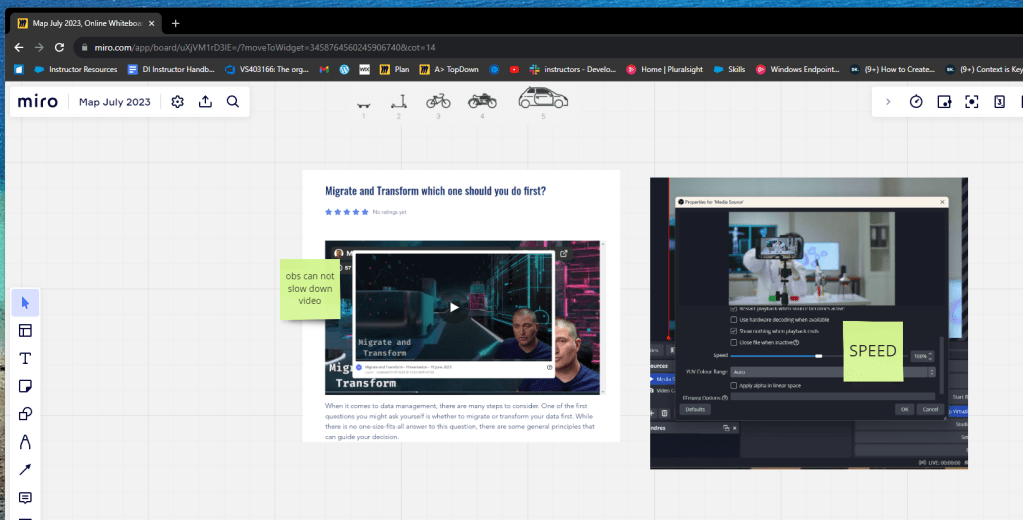
Task: Select the scooter icon labeled 2
Action: click(x=399, y=102)
